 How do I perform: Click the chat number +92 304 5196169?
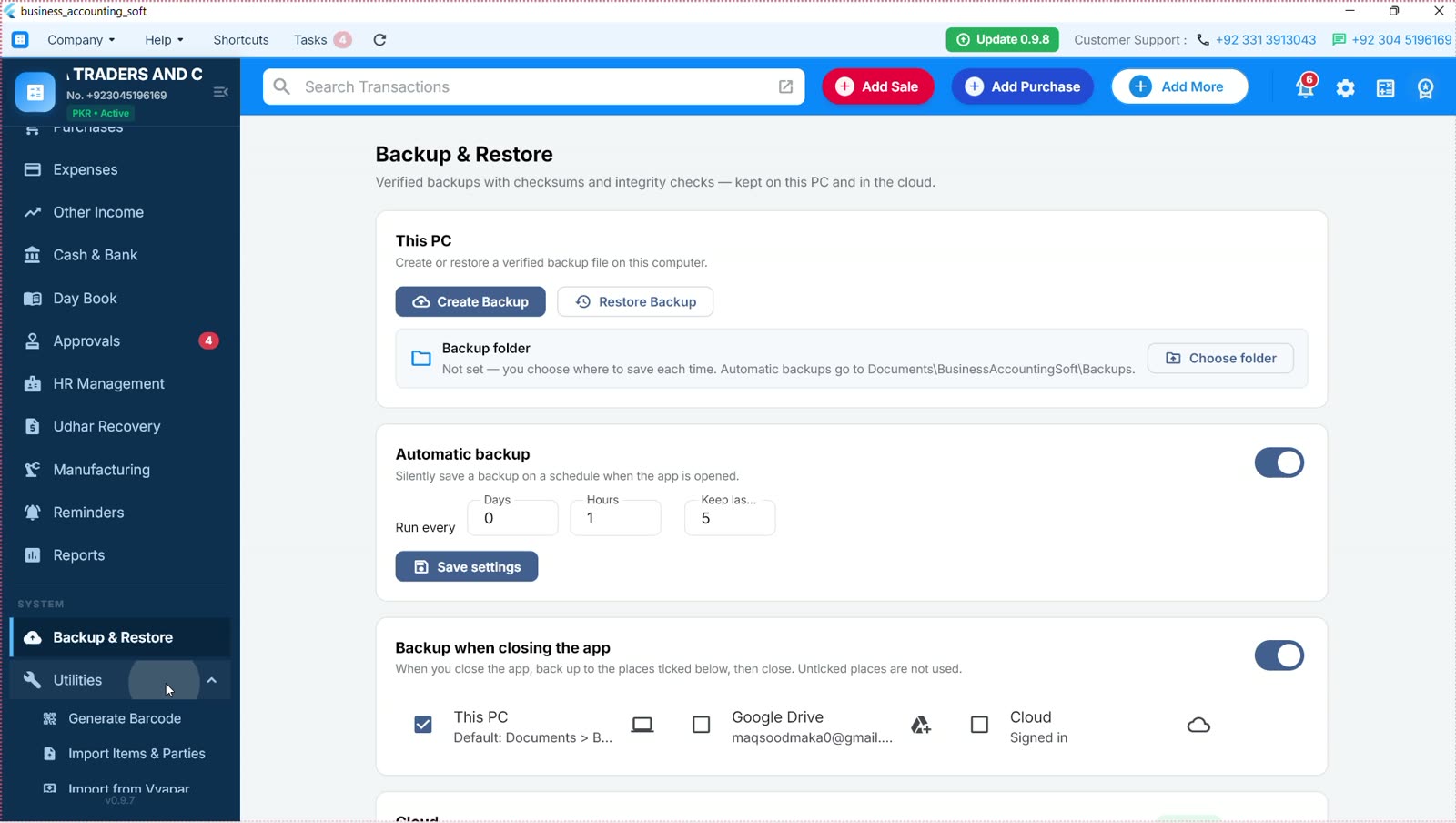(1401, 39)
